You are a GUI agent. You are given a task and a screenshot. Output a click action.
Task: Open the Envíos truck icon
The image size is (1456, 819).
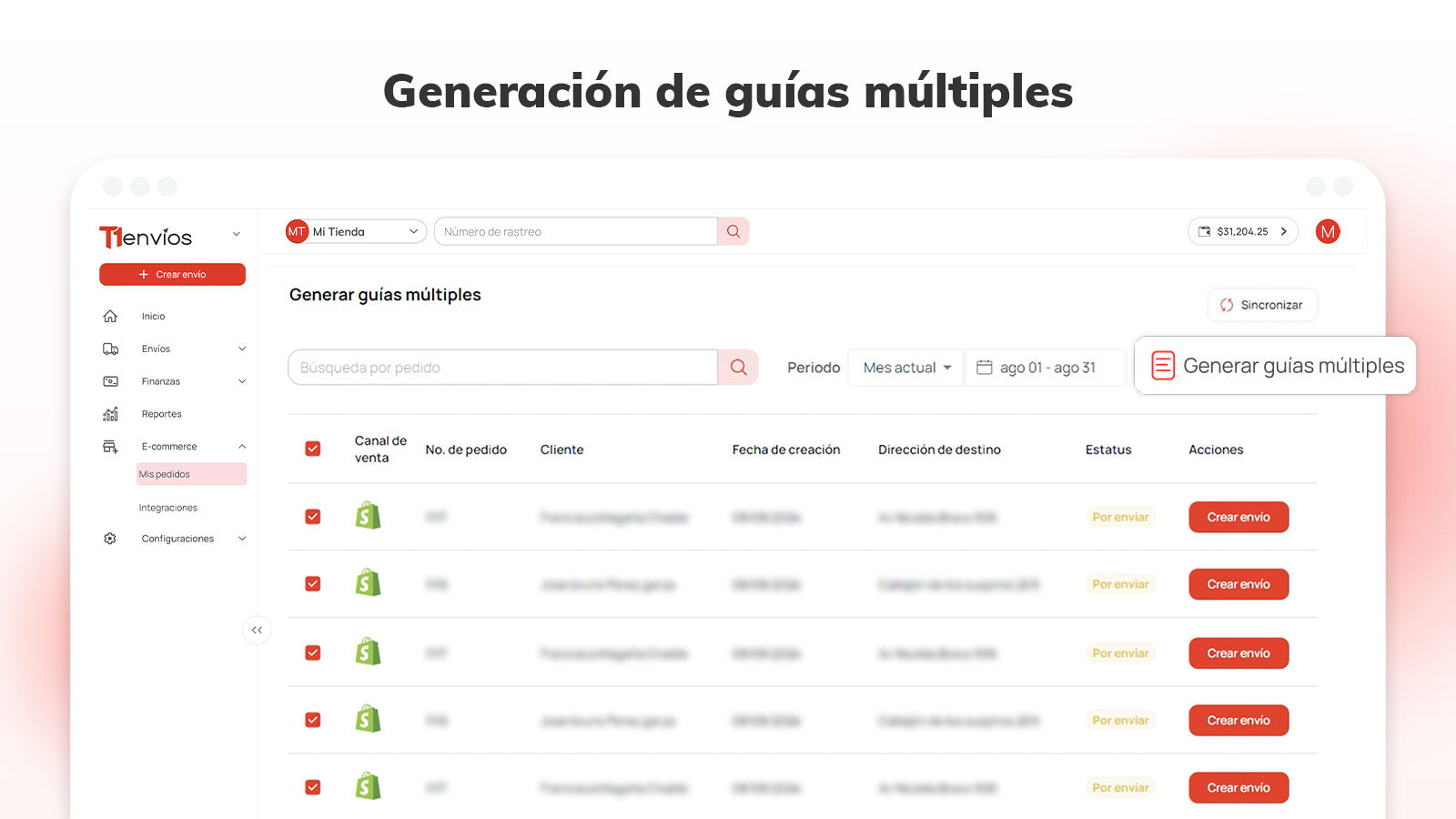pyautogui.click(x=110, y=349)
